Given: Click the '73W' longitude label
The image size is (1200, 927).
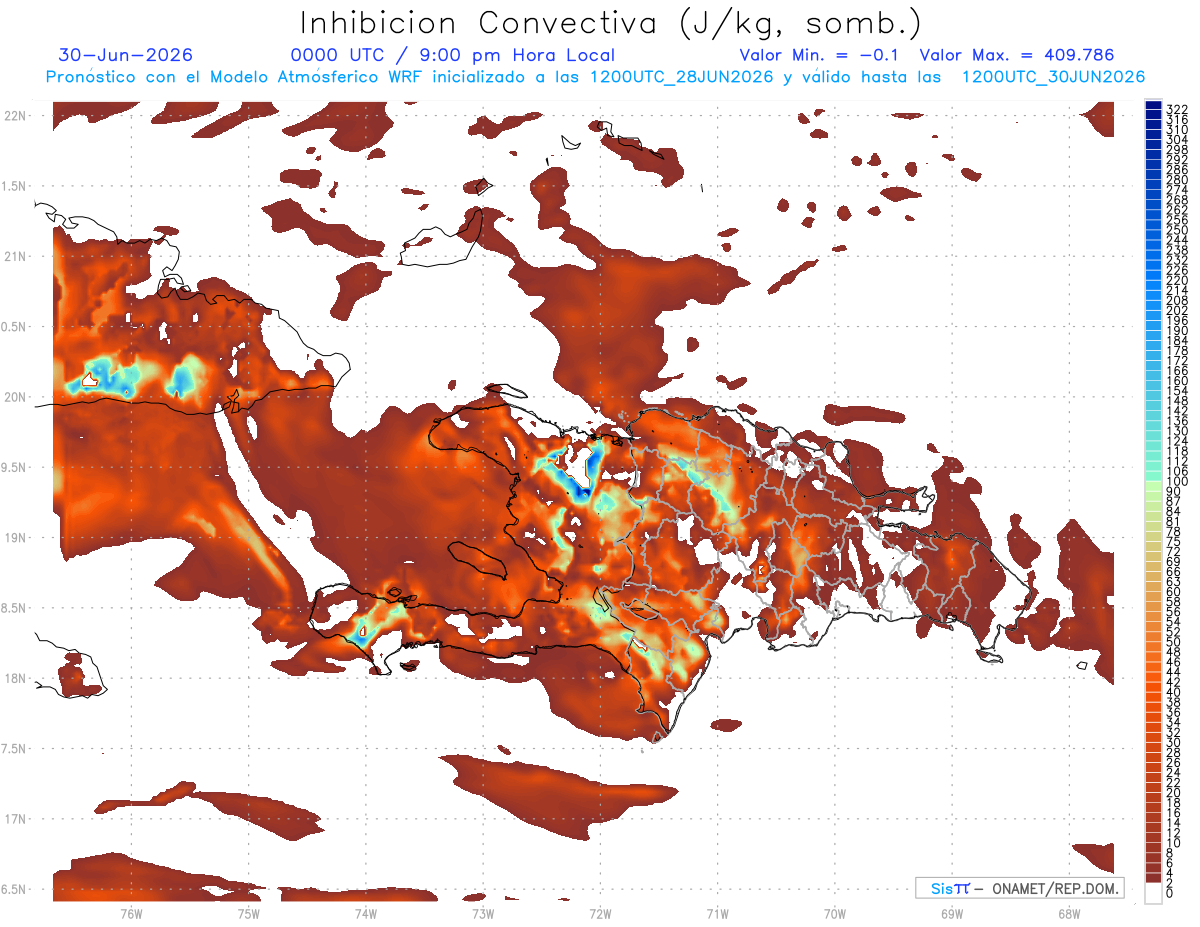Looking at the screenshot, I should (x=483, y=913).
